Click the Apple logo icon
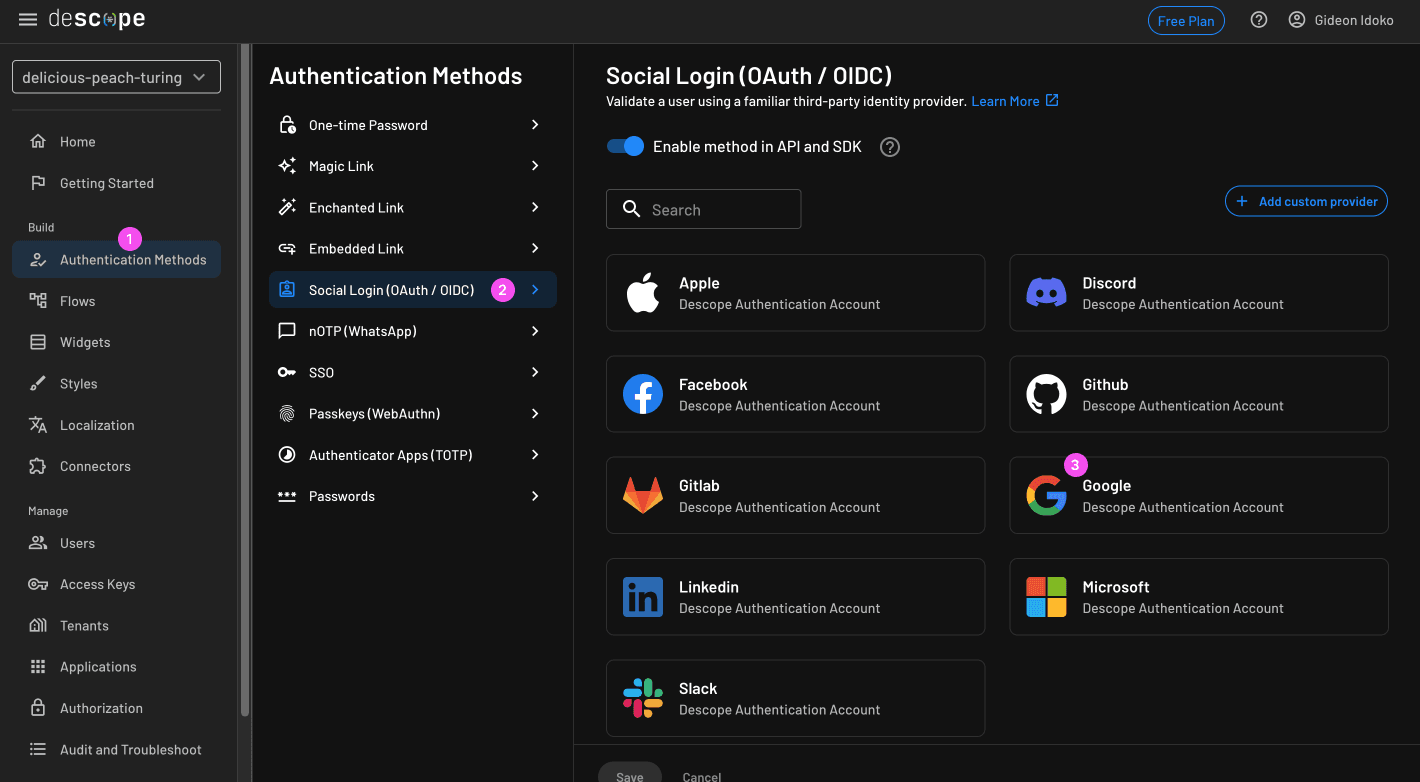 coord(643,293)
